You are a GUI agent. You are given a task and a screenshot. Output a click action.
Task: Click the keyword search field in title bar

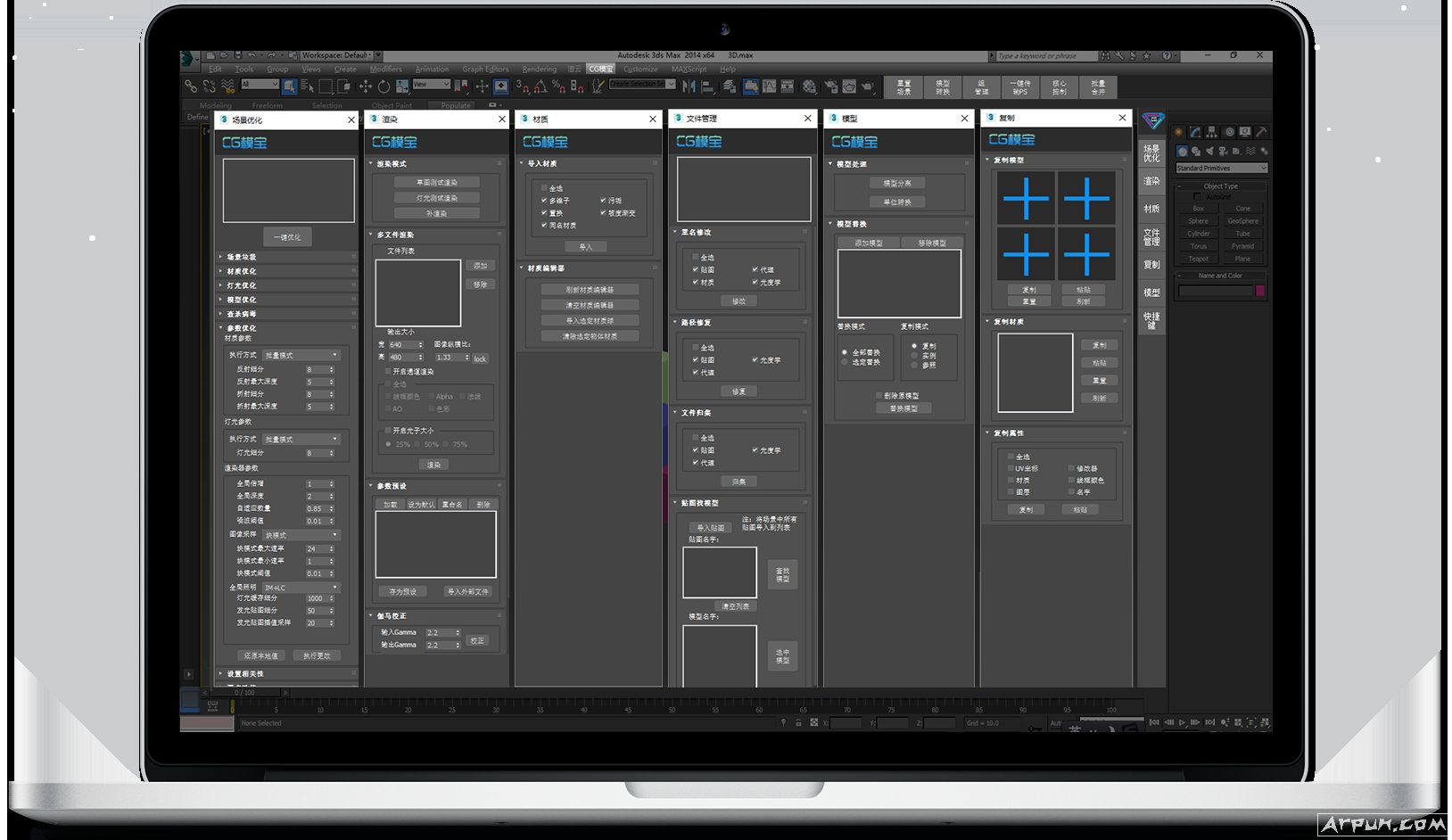point(1047,56)
